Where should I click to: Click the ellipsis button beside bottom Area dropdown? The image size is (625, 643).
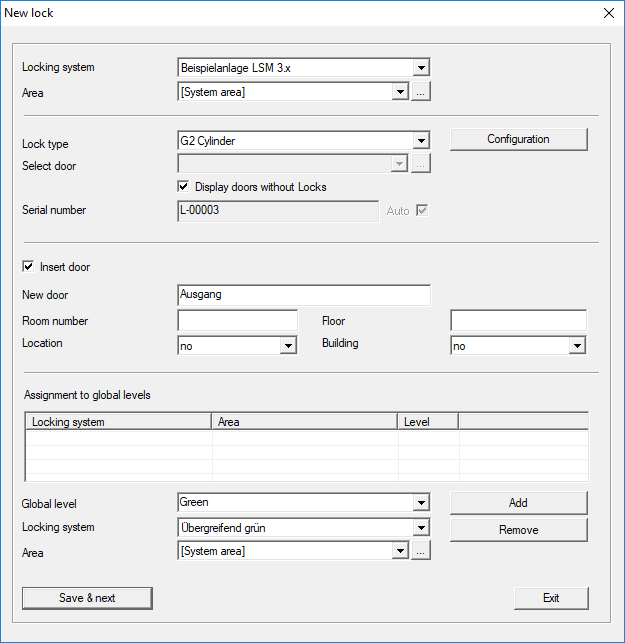[x=422, y=551]
